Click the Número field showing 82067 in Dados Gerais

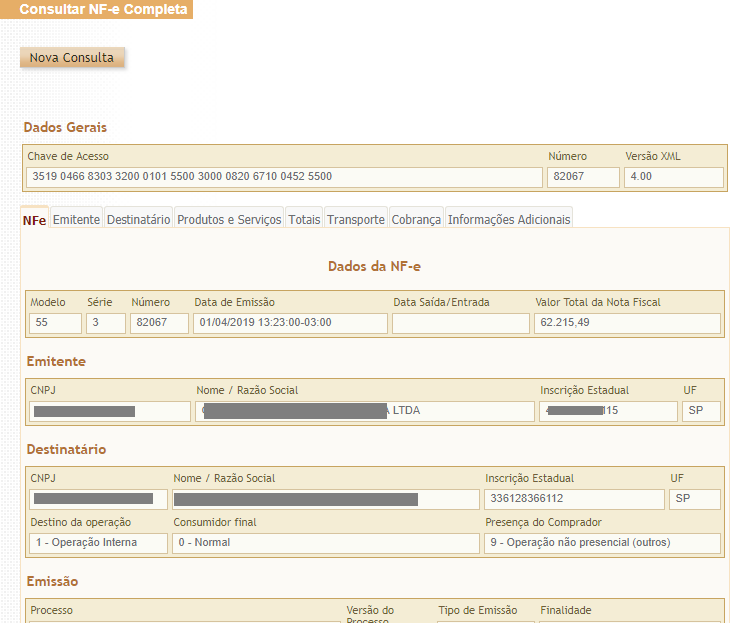(x=582, y=177)
